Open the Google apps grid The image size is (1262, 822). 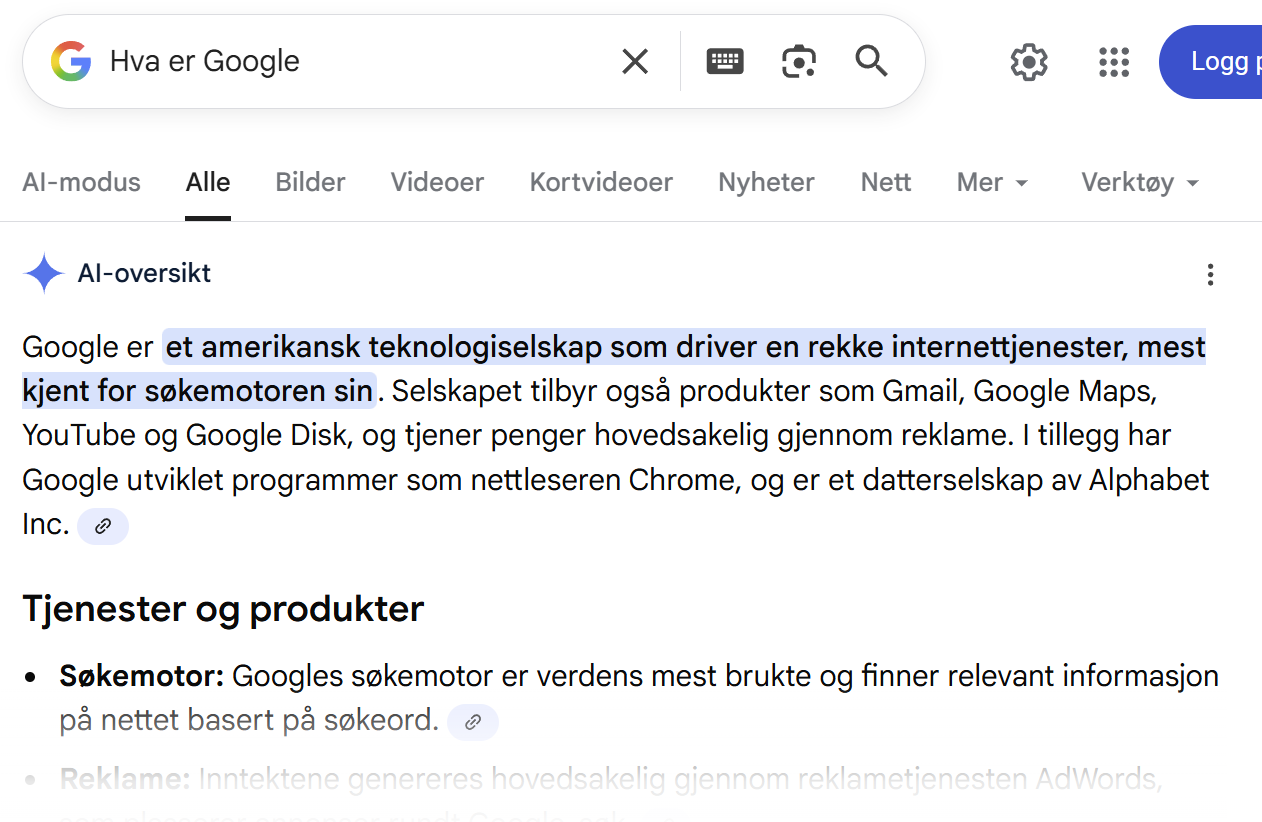point(1113,61)
